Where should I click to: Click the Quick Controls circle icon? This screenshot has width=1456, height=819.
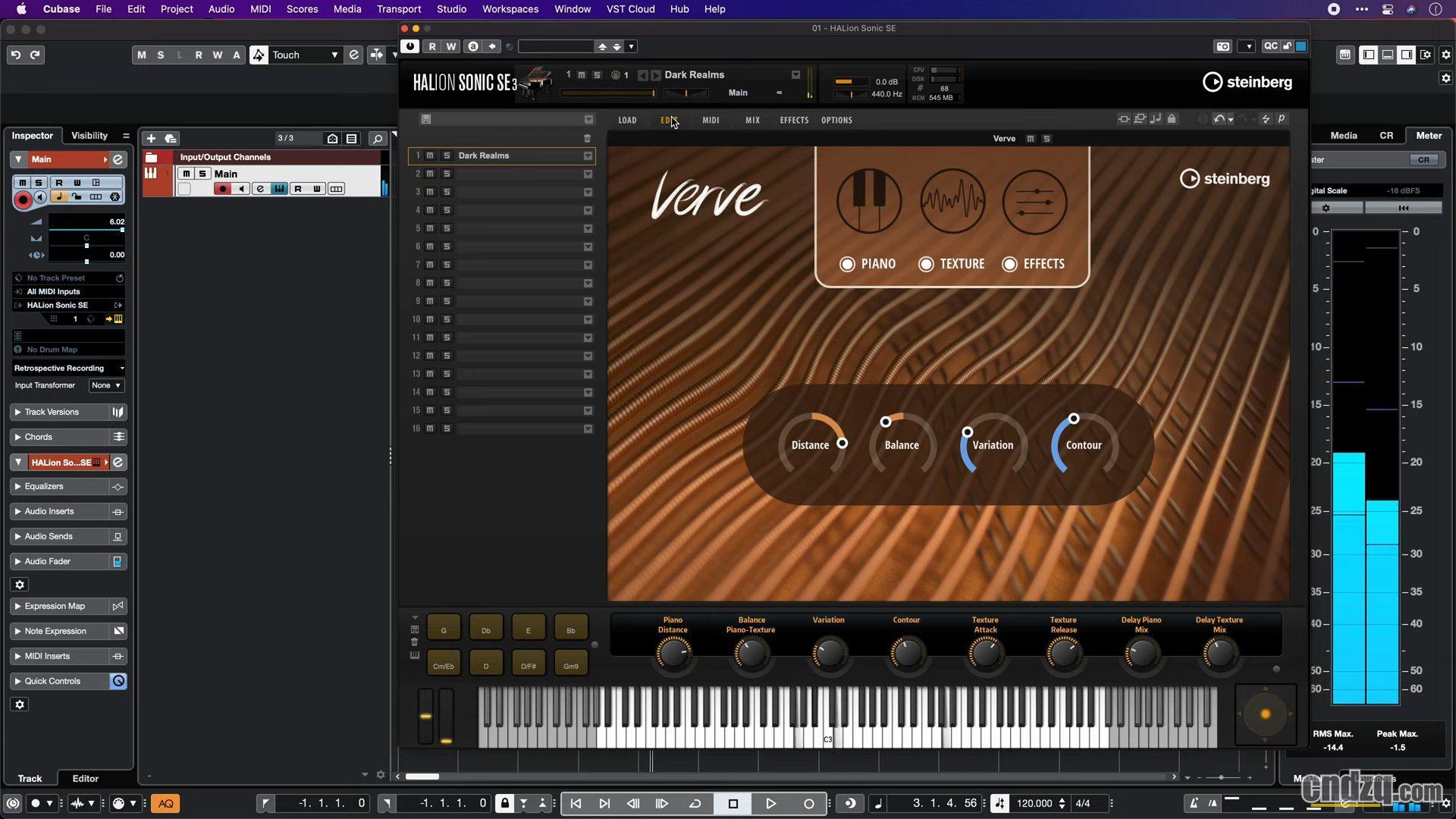[118, 681]
